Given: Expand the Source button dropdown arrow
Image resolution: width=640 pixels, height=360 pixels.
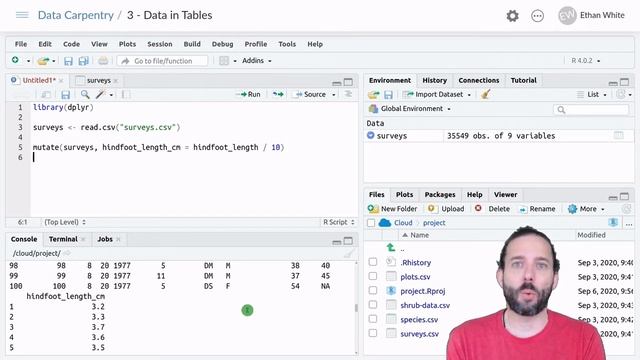Looking at the screenshot, I should pos(333,95).
